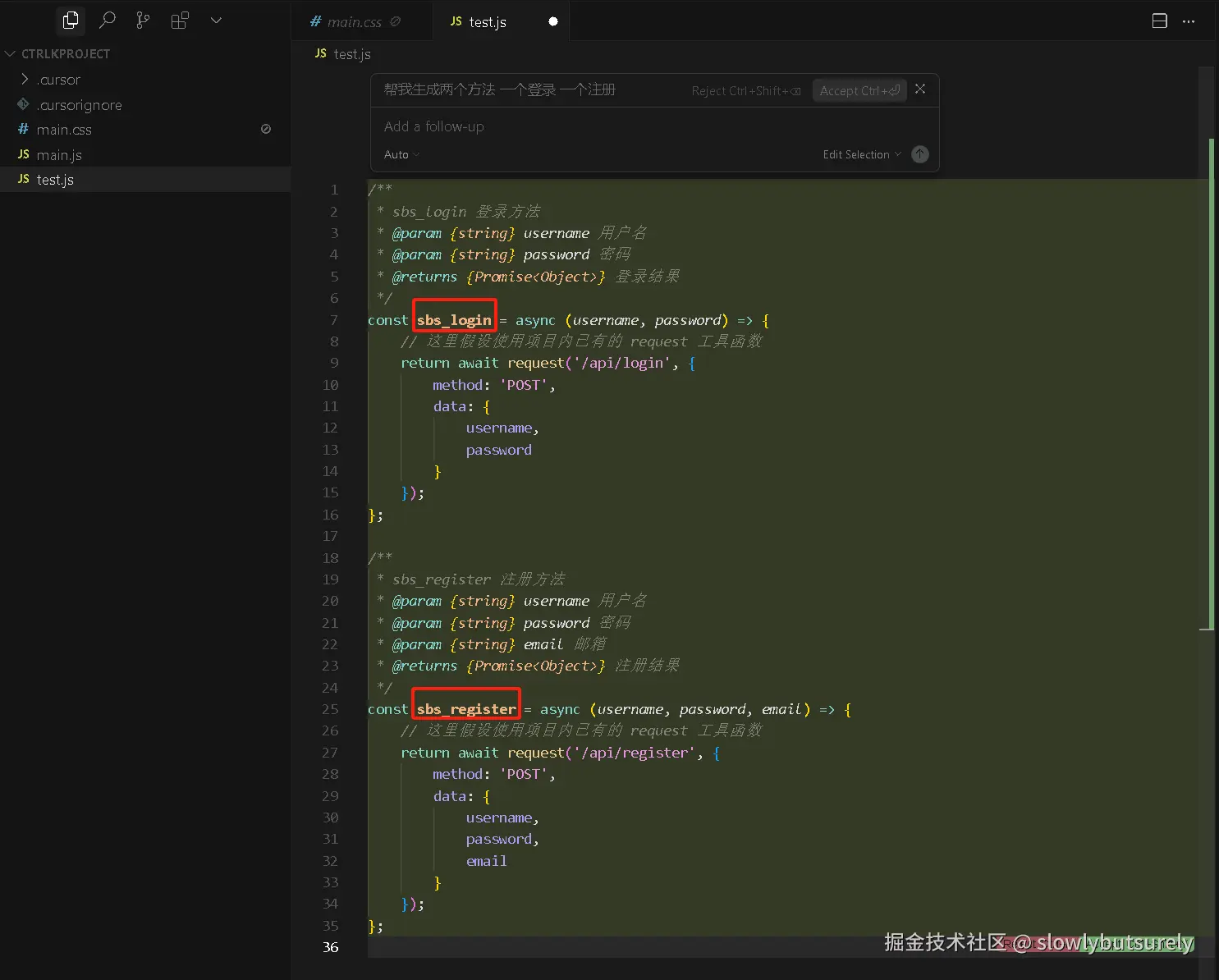
Task: Open main.js in the file tree
Action: coord(59,155)
